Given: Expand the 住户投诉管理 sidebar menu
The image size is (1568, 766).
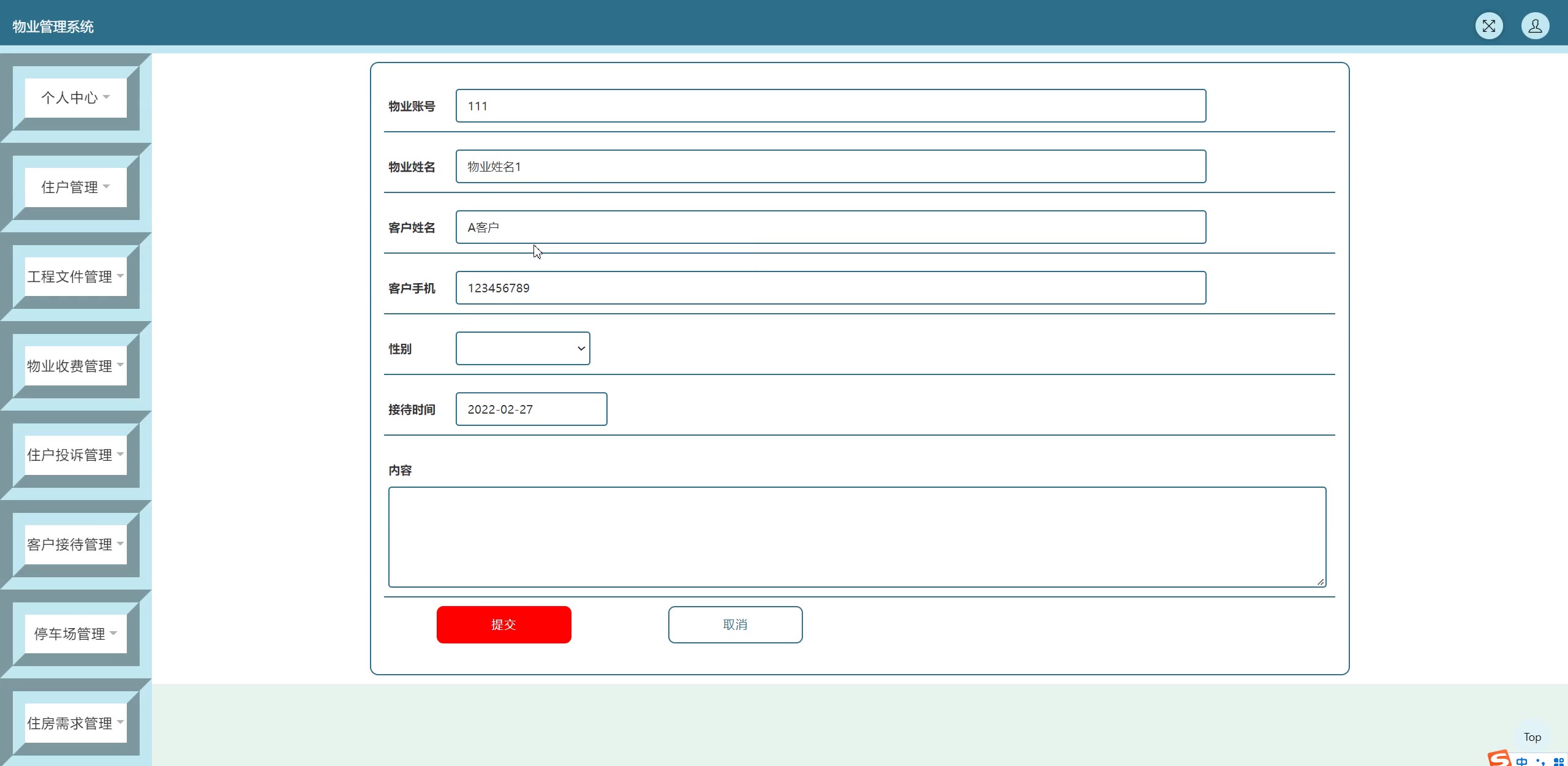Looking at the screenshot, I should 76,455.
